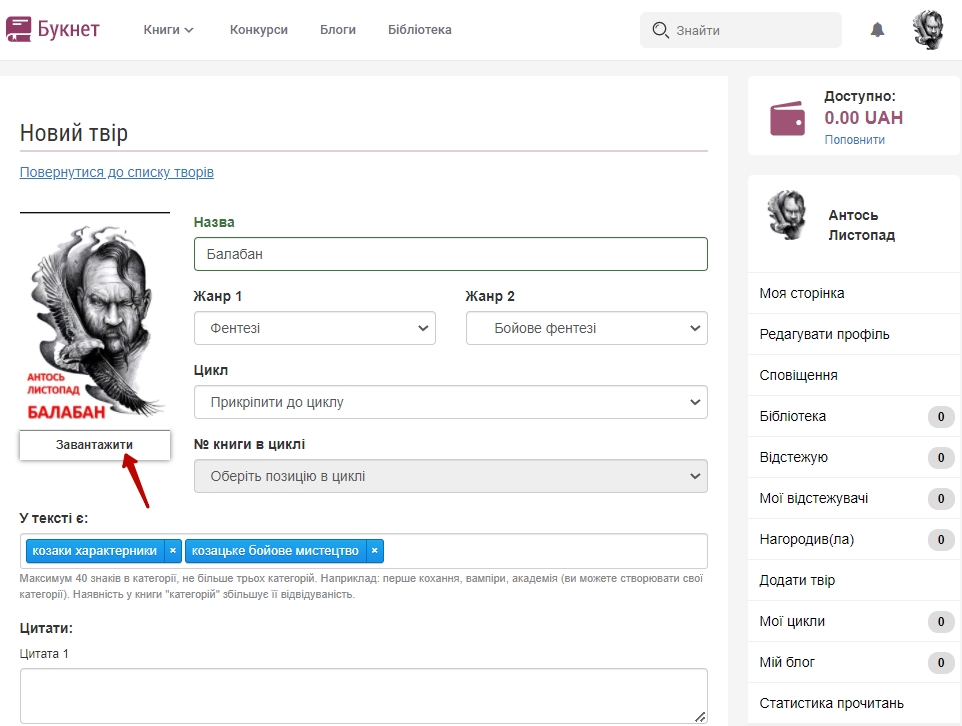Open 'Нагородив(ла)' in the sidebar
This screenshot has height=726, width=962.
click(x=854, y=539)
